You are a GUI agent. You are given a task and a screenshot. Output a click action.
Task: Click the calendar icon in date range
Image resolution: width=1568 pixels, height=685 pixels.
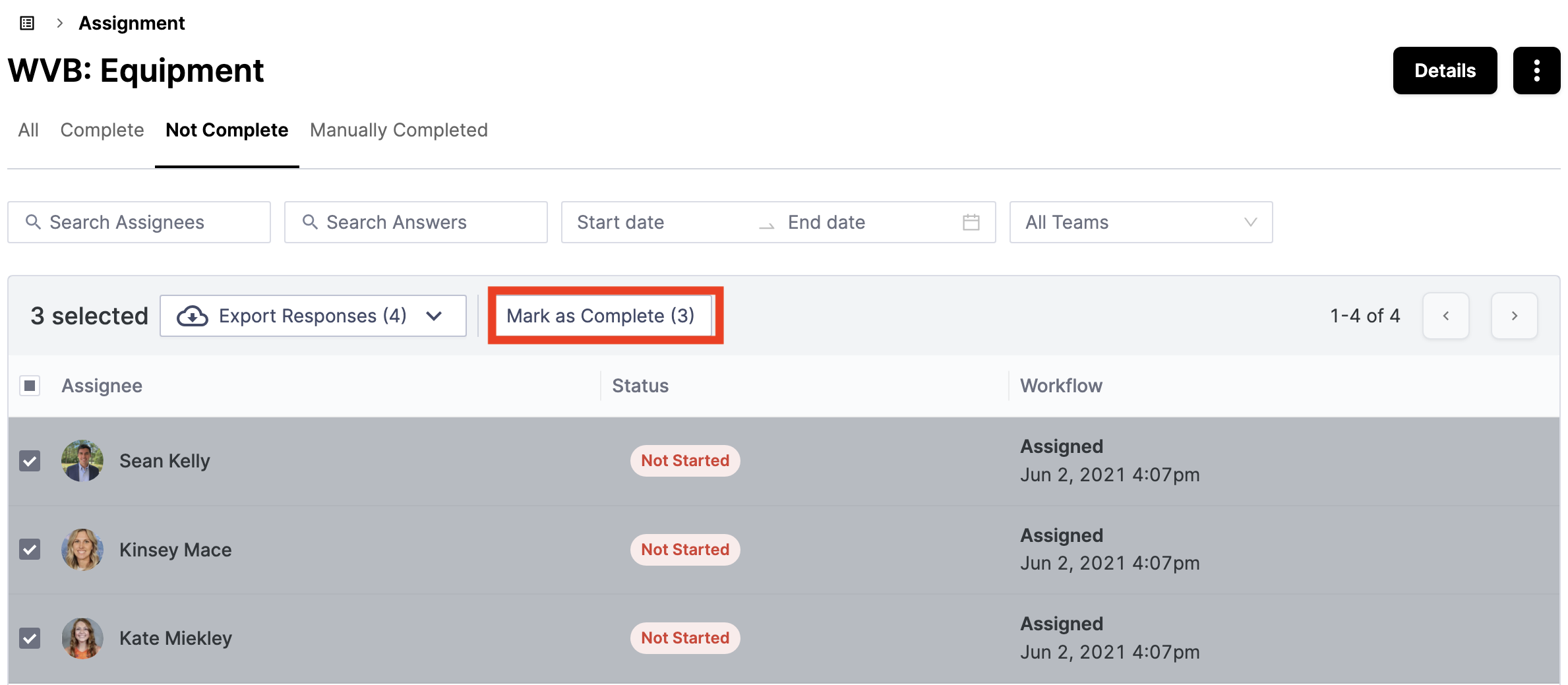tap(971, 222)
